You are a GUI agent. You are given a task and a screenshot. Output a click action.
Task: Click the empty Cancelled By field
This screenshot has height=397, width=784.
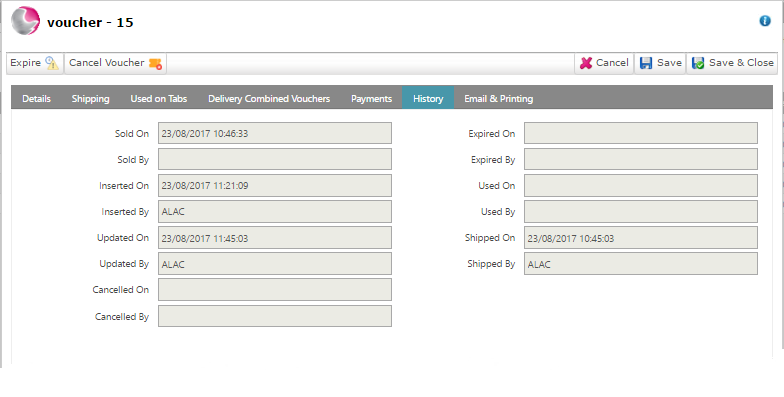[275, 316]
